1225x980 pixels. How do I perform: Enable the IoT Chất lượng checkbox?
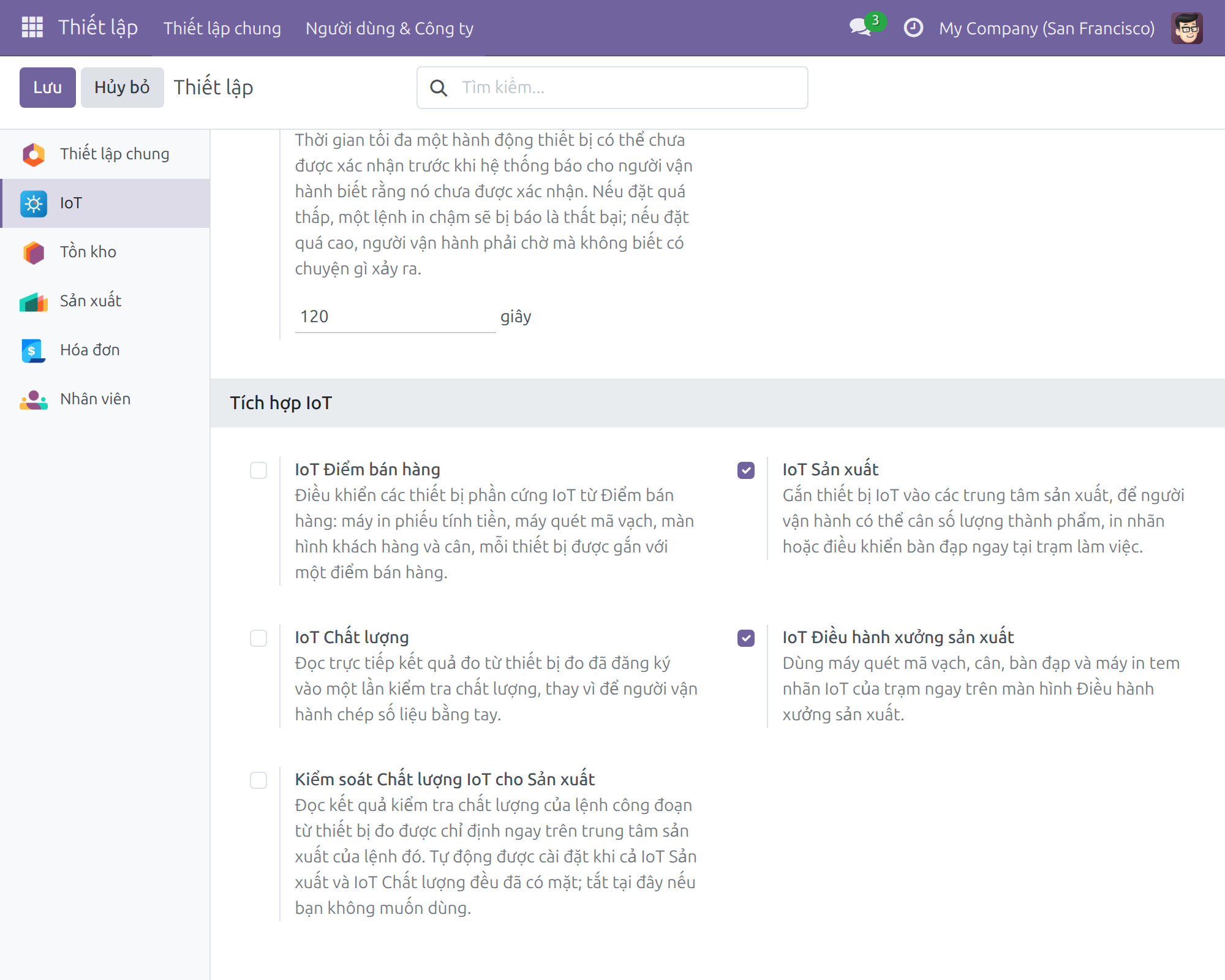258,638
